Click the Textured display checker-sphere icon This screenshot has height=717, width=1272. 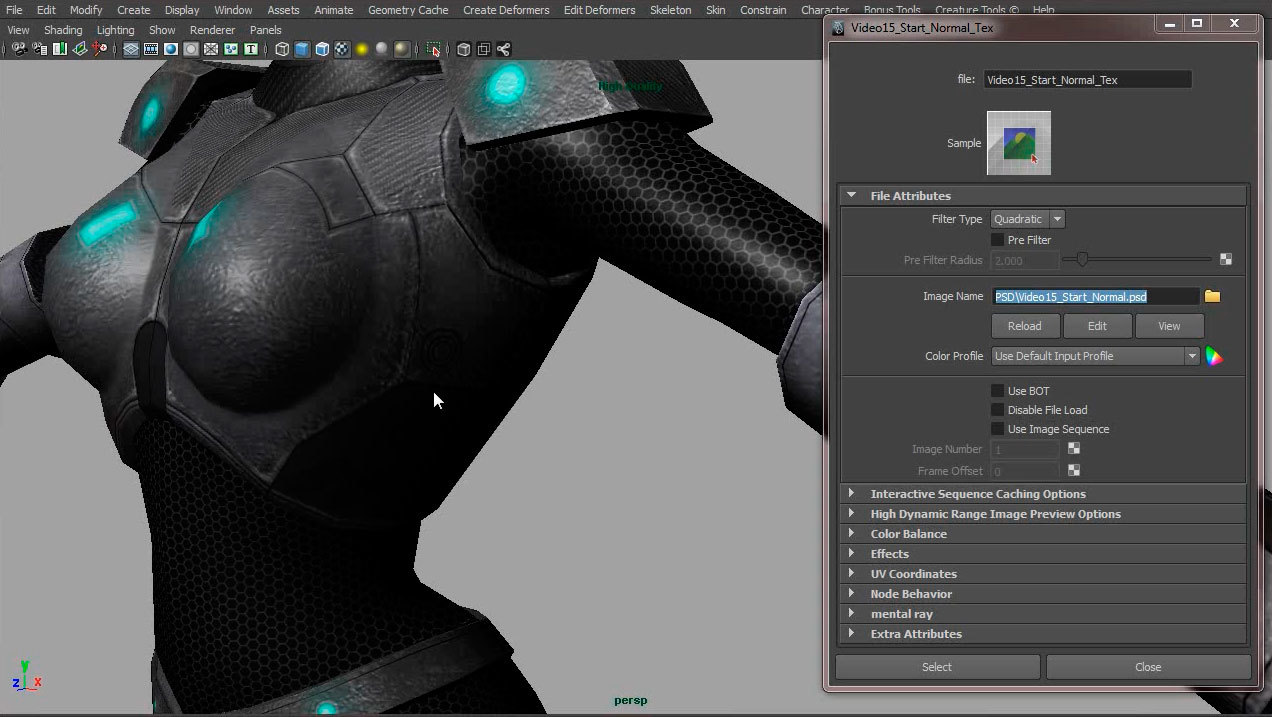tap(342, 49)
